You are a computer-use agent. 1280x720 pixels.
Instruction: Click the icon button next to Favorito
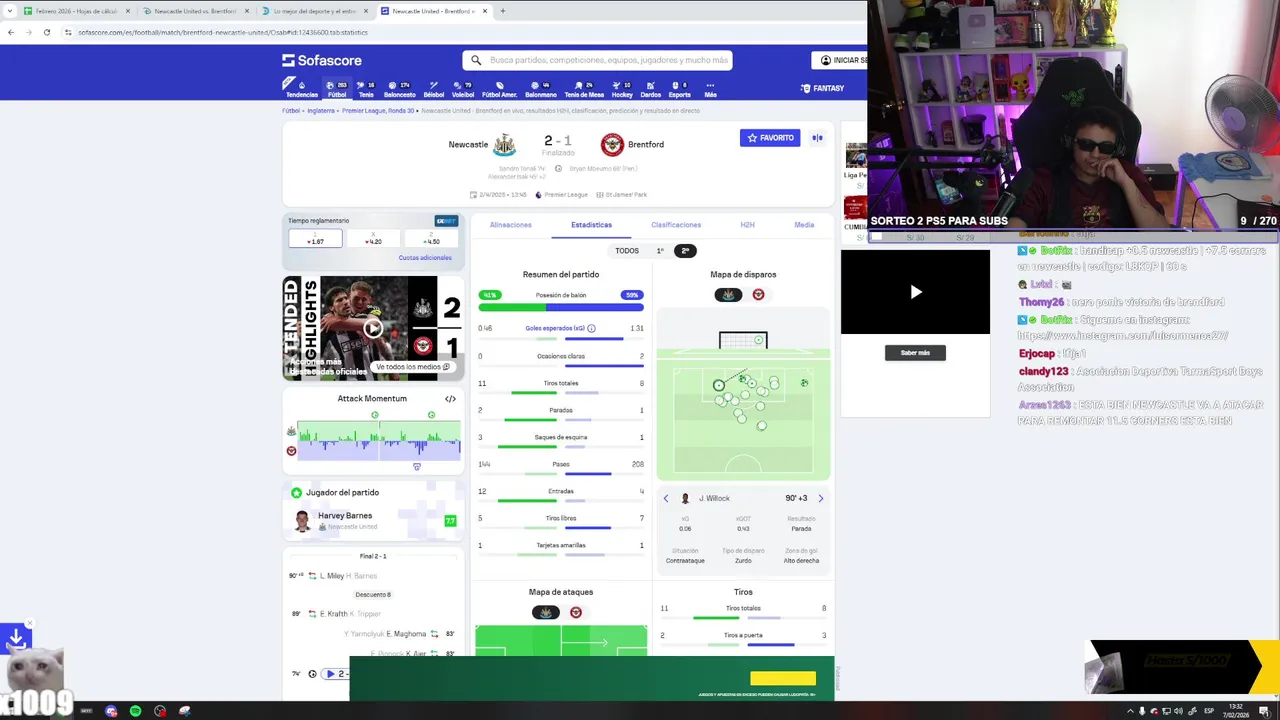817,138
